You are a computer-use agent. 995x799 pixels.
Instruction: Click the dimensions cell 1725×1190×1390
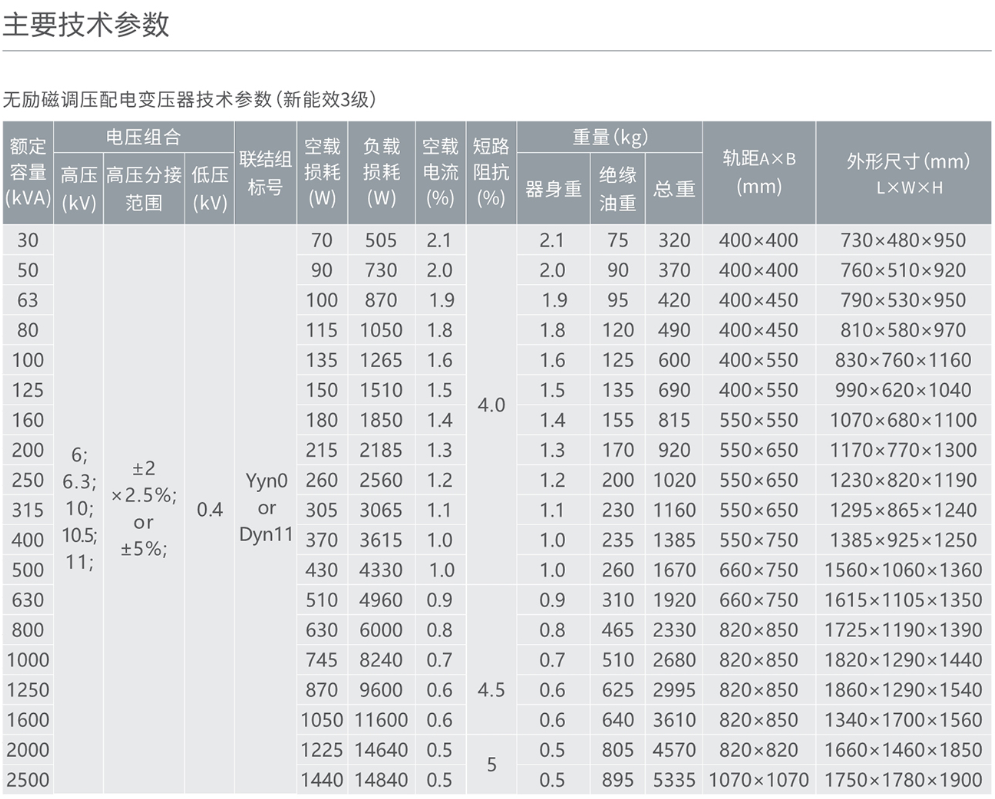904,630
